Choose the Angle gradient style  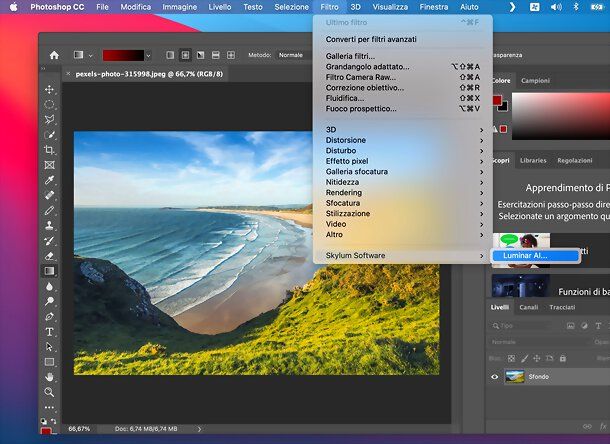tap(200, 55)
